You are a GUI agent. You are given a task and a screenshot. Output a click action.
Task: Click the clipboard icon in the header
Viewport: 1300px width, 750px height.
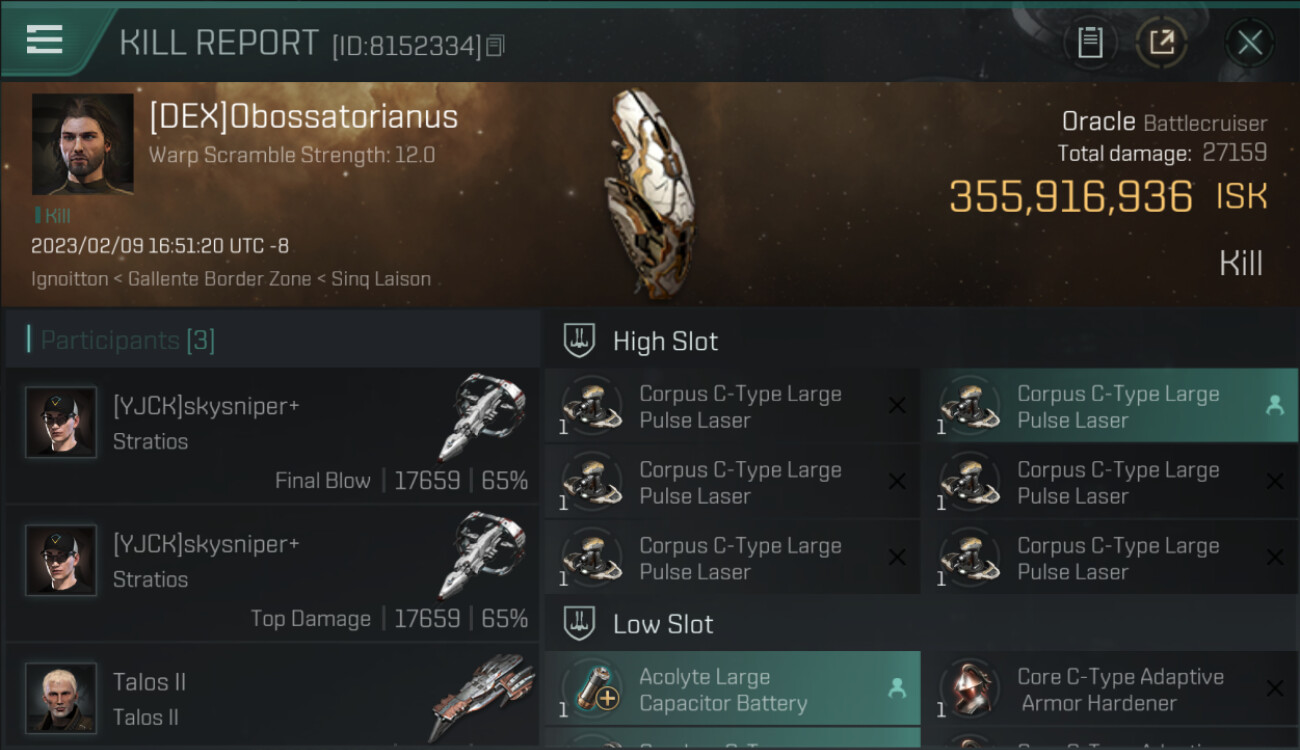[1090, 42]
